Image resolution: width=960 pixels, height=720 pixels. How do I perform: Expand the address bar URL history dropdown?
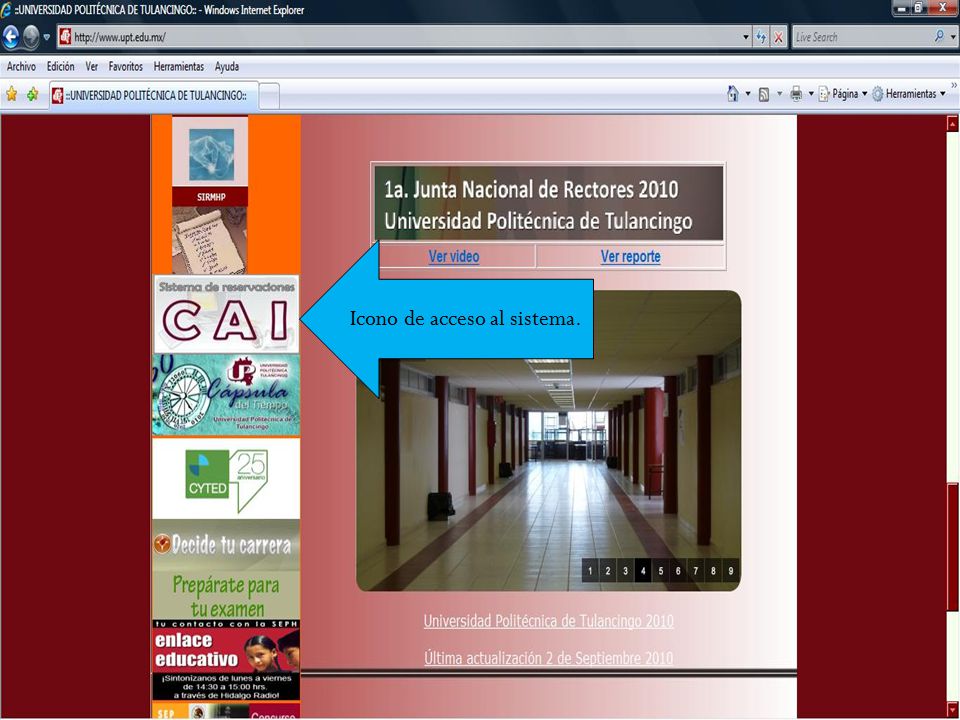pyautogui.click(x=745, y=37)
